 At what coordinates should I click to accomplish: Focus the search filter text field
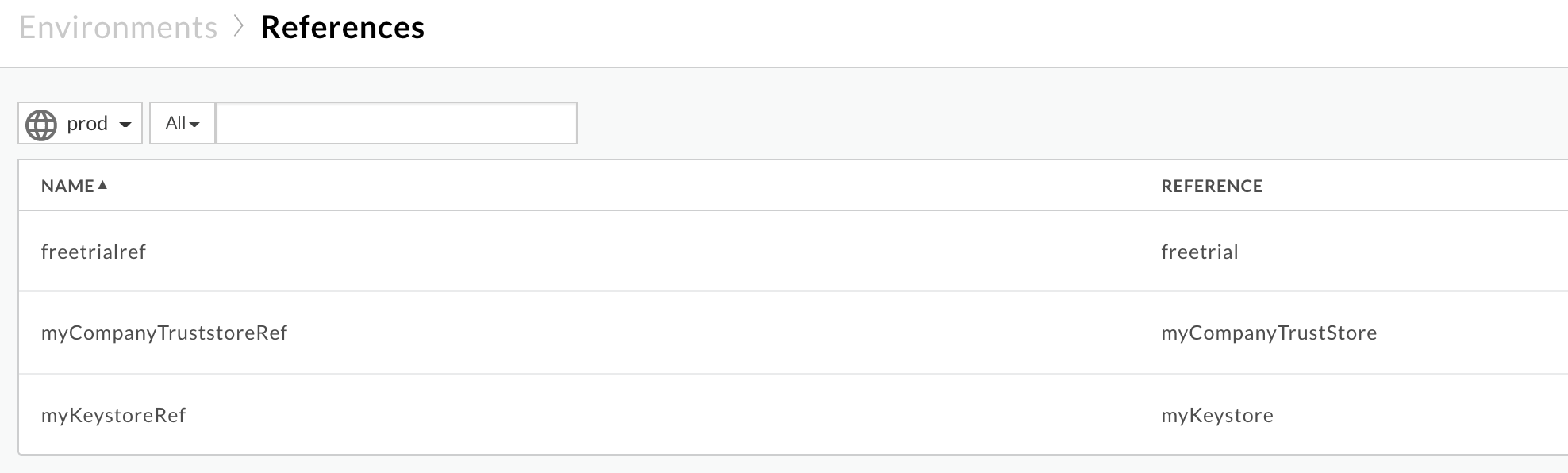[x=396, y=123]
